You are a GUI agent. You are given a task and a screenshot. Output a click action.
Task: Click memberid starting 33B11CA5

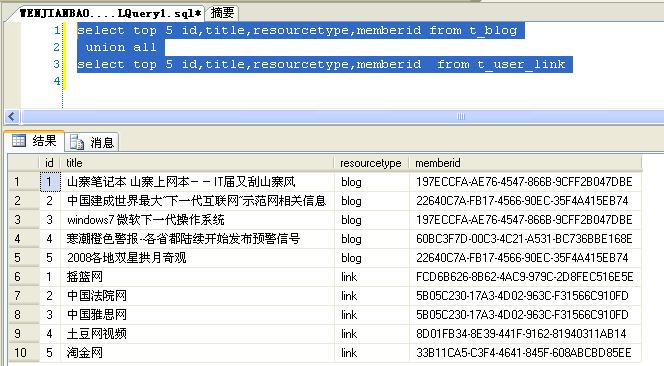(x=525, y=352)
